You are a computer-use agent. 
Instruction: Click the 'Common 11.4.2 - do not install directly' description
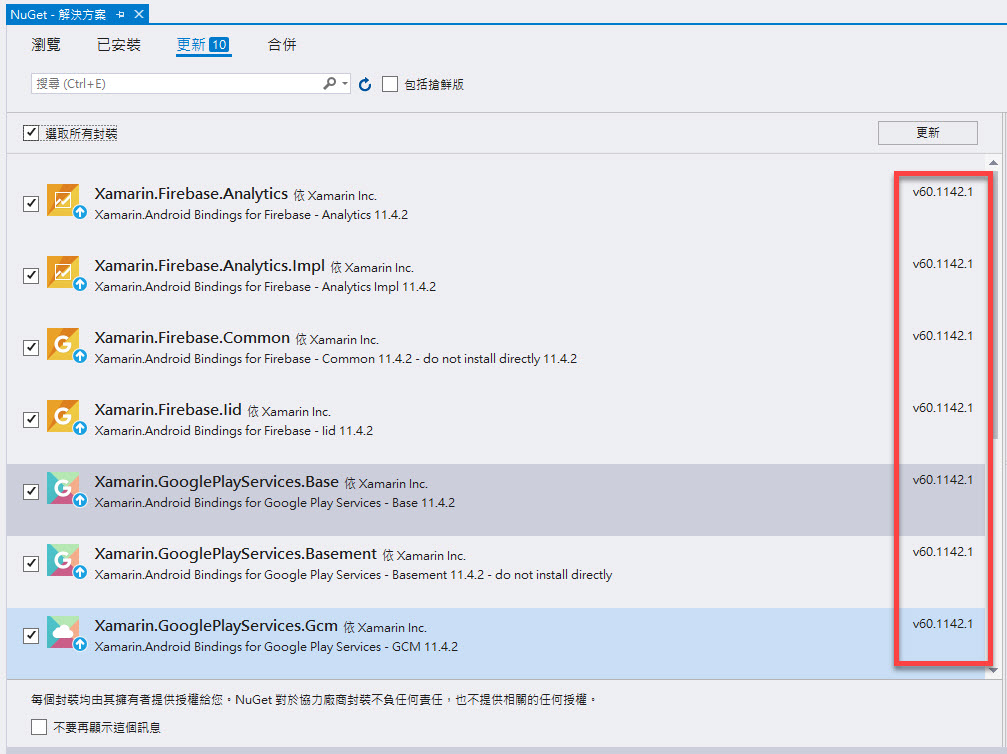[336, 358]
